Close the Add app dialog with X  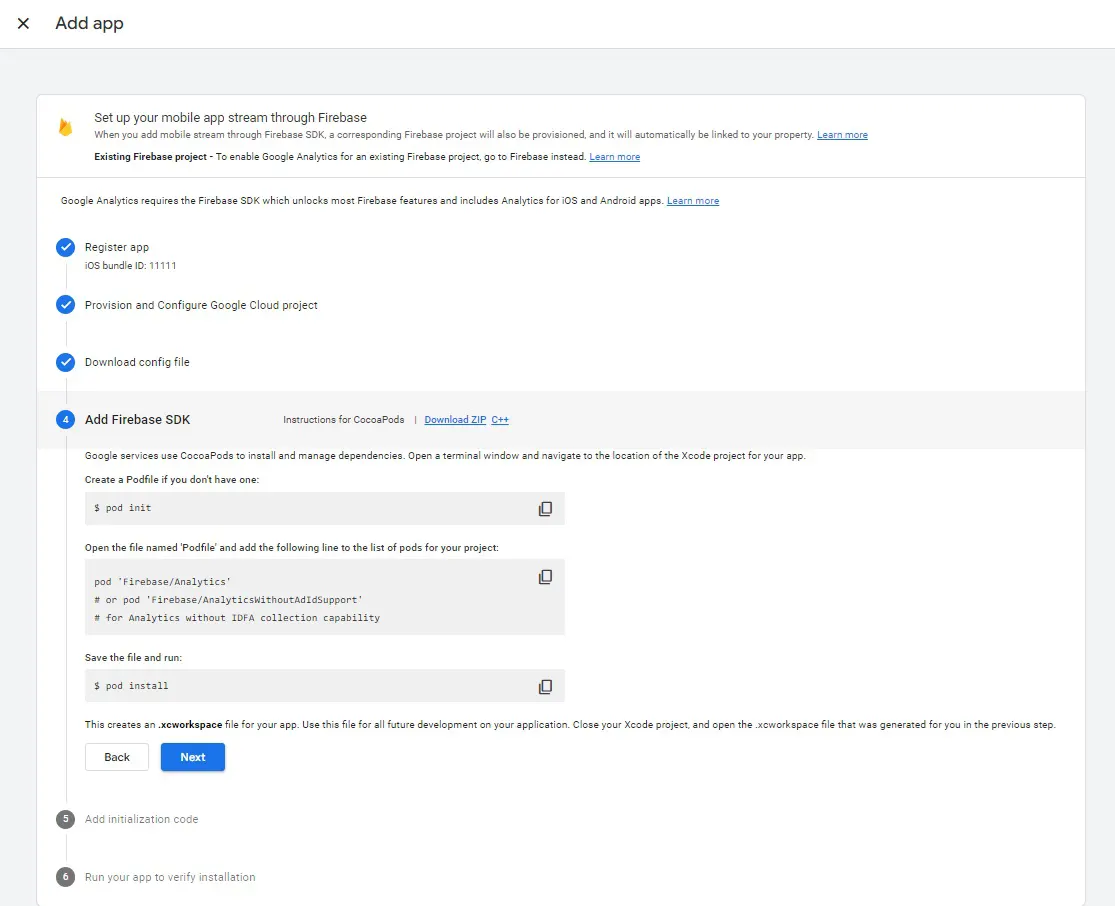pyautogui.click(x=23, y=23)
